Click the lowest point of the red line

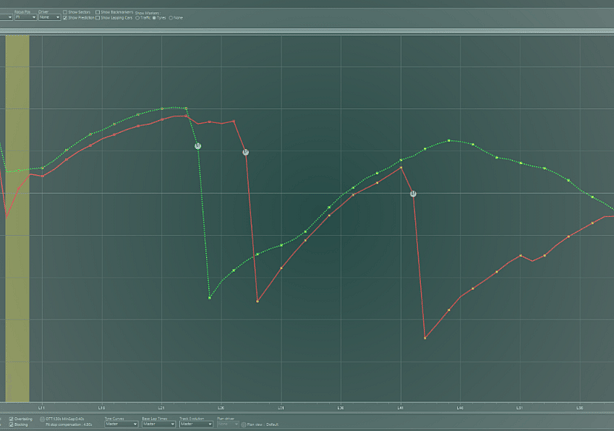pyautogui.click(x=425, y=338)
